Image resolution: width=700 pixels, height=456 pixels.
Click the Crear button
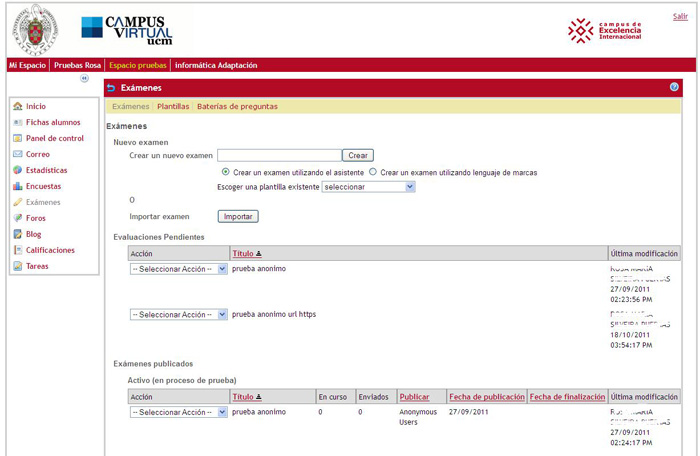tap(358, 155)
